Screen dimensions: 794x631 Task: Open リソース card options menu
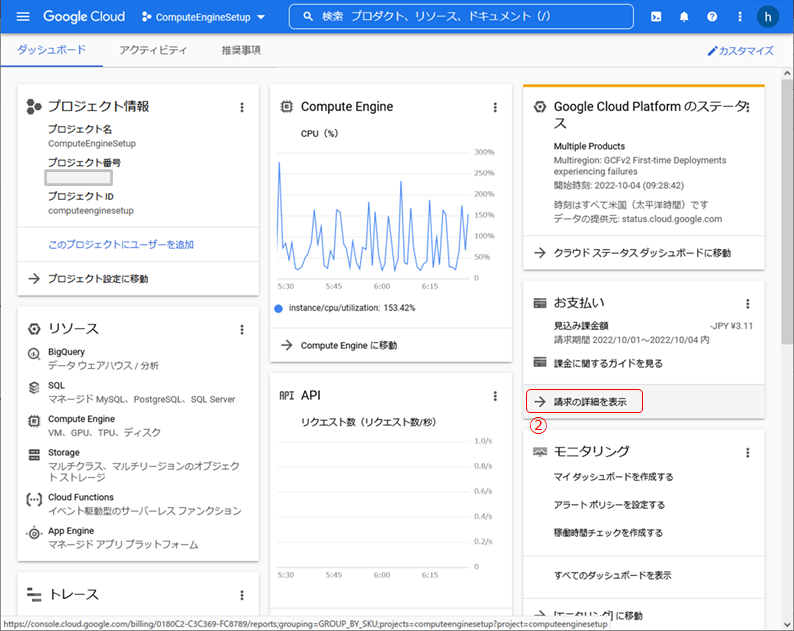point(241,329)
